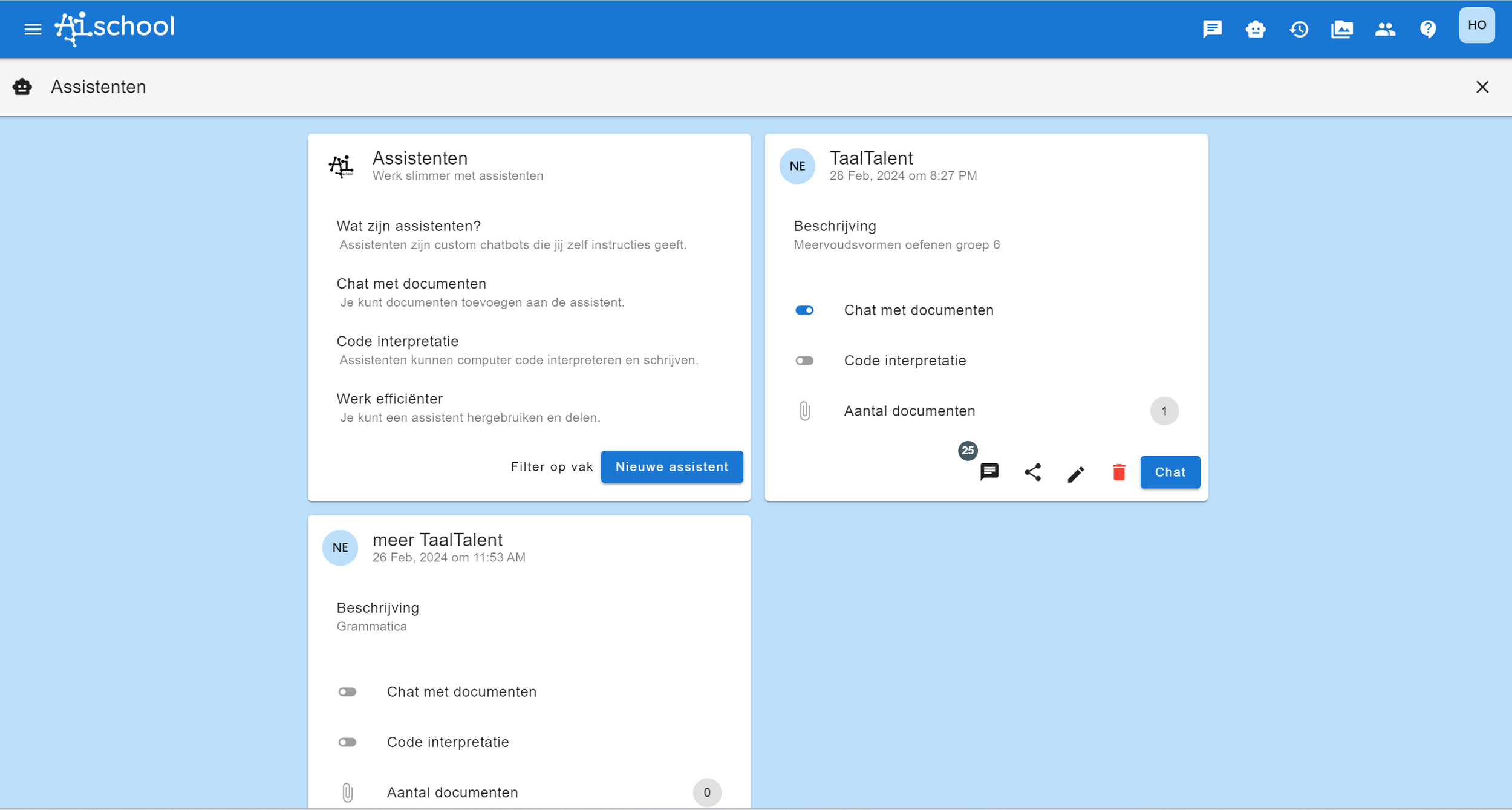
Task: Click the 25 chats badge
Action: tap(968, 451)
